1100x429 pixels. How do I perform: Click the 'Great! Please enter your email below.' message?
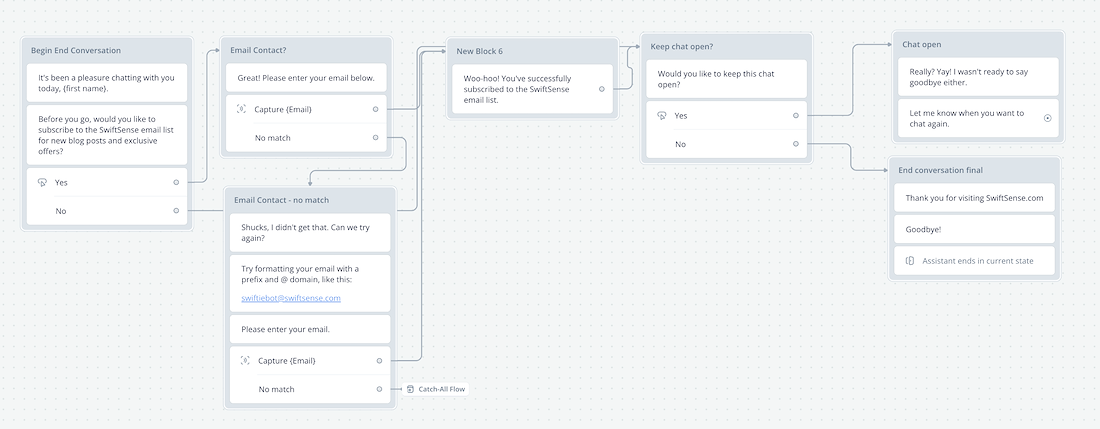click(307, 78)
